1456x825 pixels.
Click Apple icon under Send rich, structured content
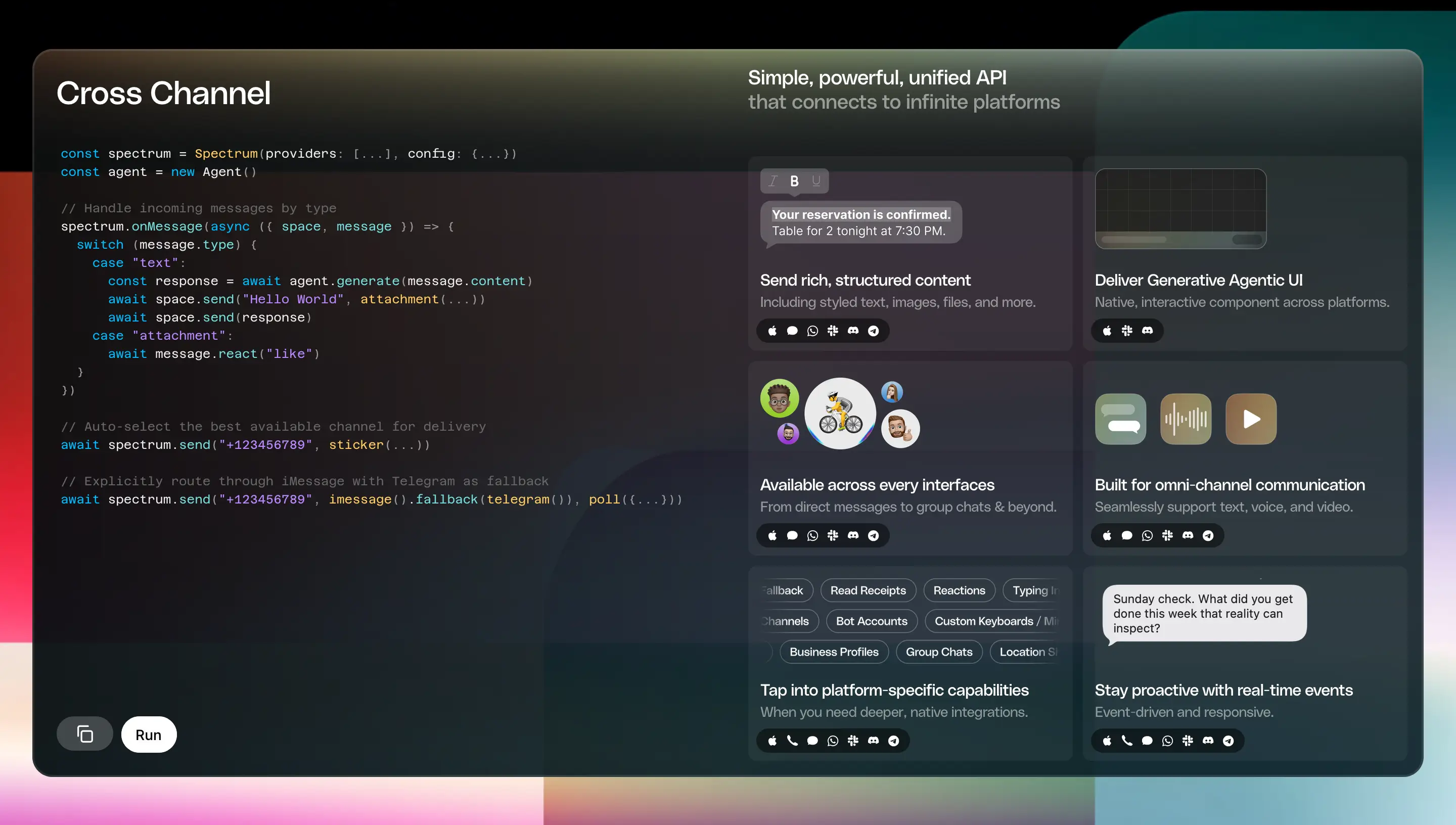tap(772, 330)
